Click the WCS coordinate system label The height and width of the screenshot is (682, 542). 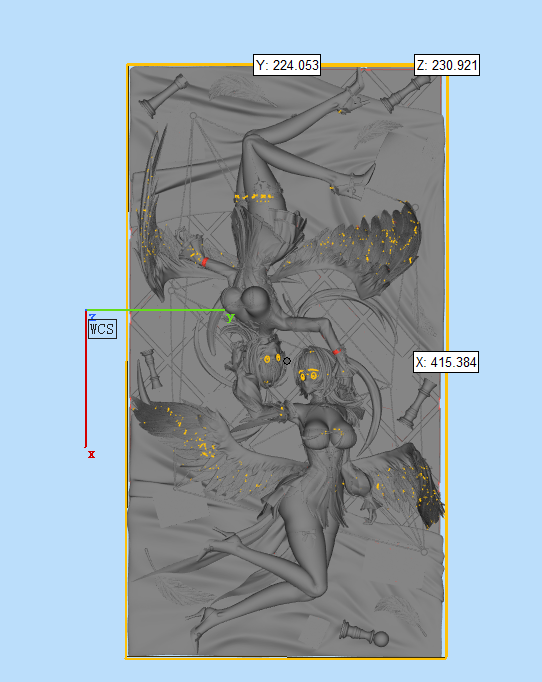click(103, 329)
